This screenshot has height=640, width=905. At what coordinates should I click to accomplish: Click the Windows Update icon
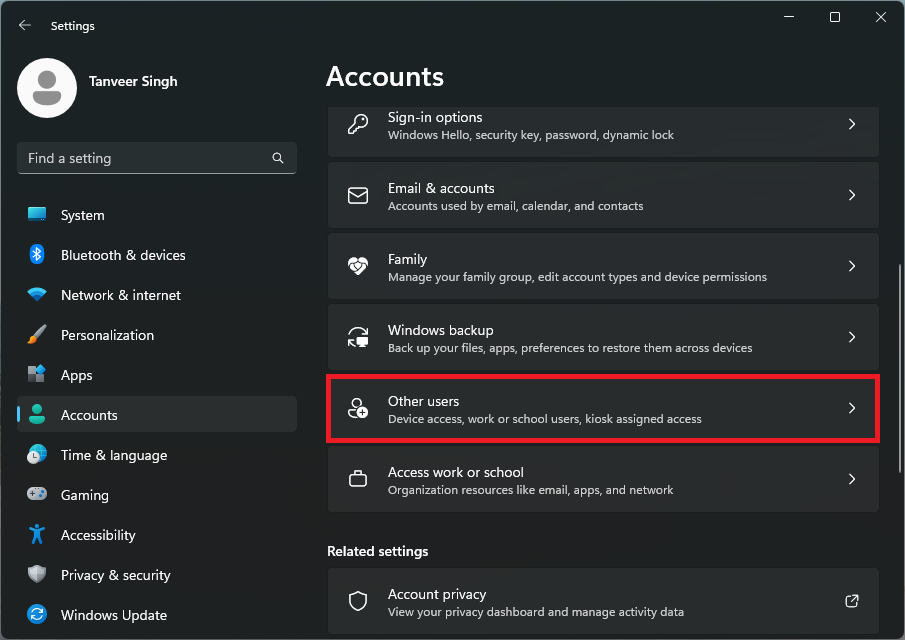pyautogui.click(x=37, y=614)
